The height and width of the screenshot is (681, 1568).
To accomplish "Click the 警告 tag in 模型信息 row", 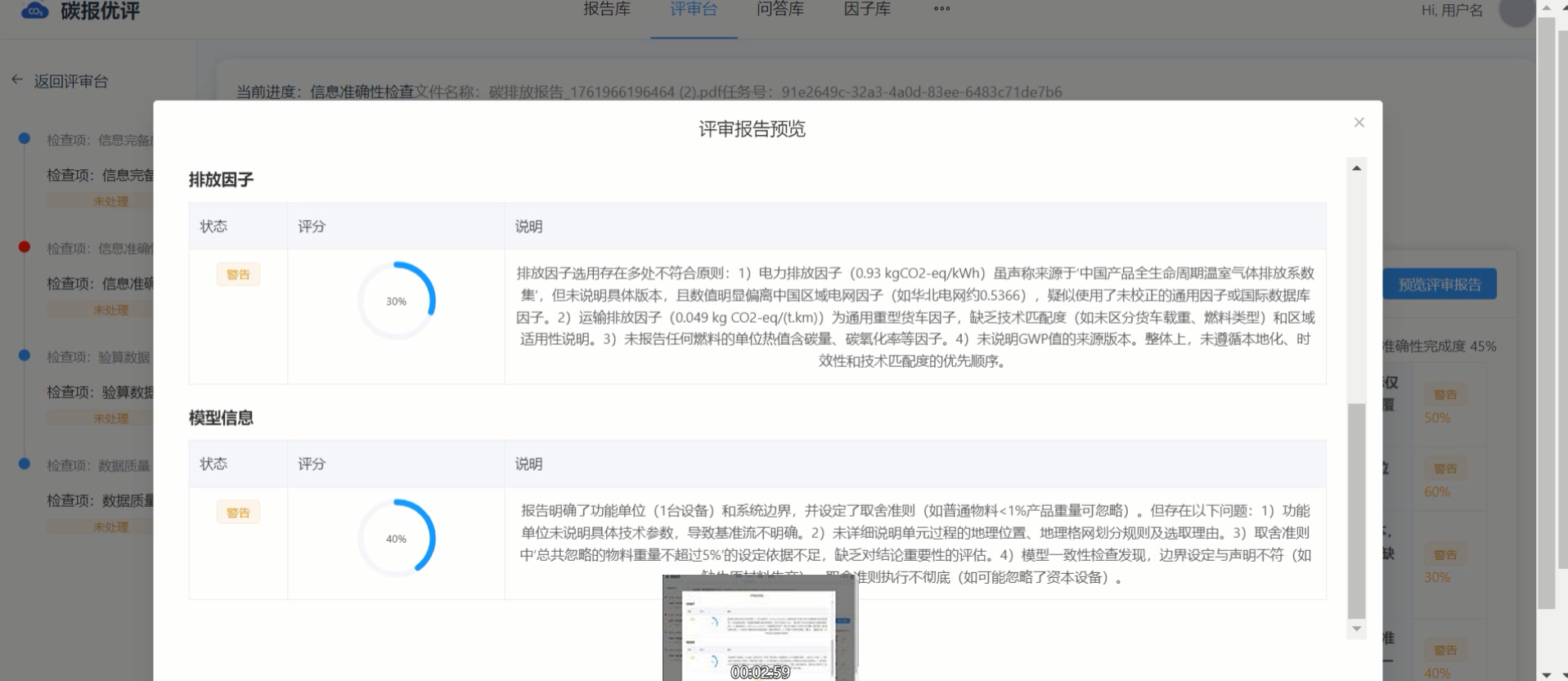I will pyautogui.click(x=238, y=513).
